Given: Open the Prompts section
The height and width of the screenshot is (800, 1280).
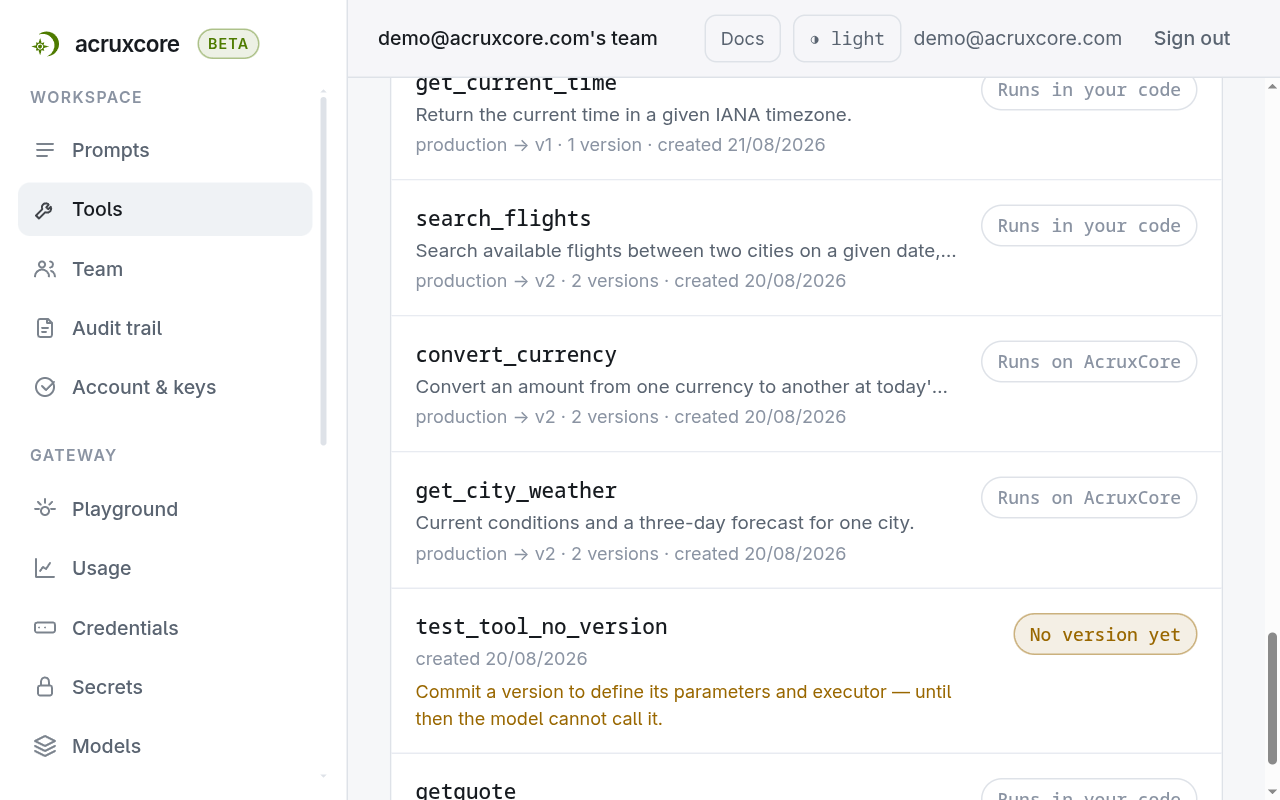Looking at the screenshot, I should [165, 150].
